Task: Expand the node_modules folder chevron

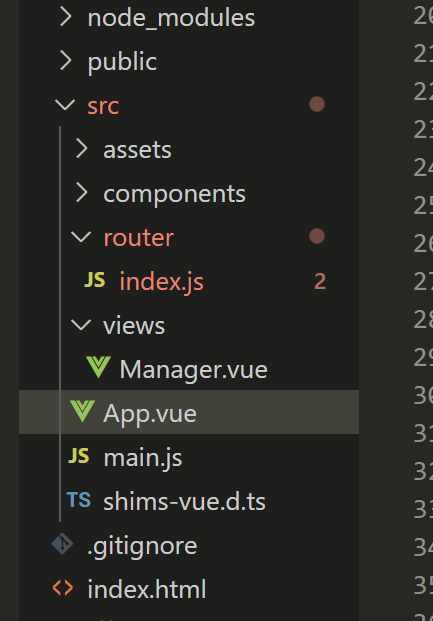Action: click(x=65, y=17)
